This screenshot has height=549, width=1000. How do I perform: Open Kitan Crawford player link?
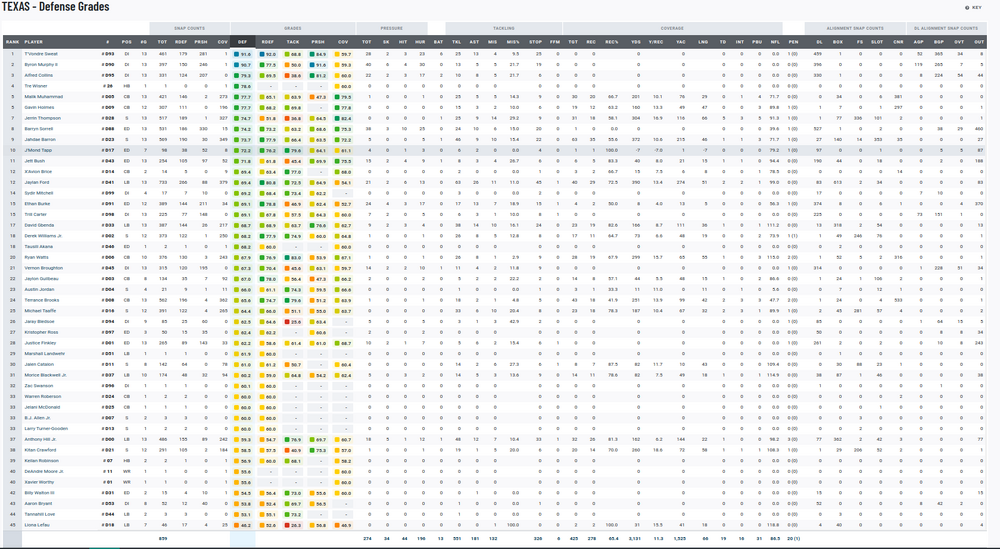pos(40,450)
